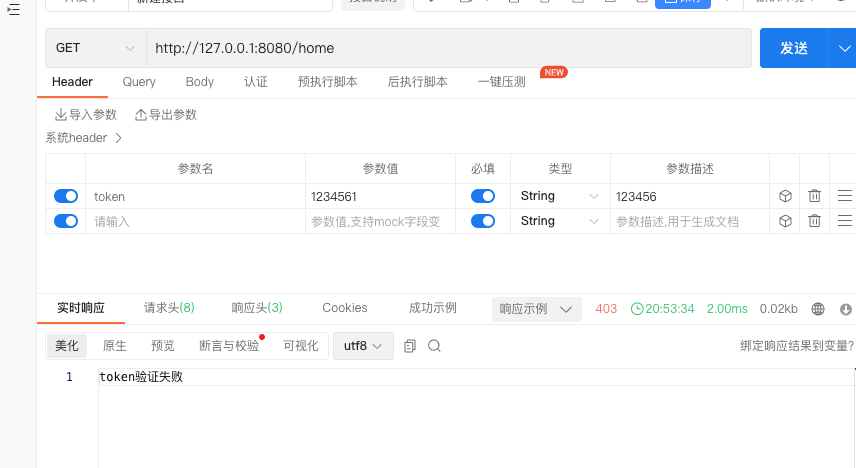Toggle the empty row enabled switch

tap(66, 221)
